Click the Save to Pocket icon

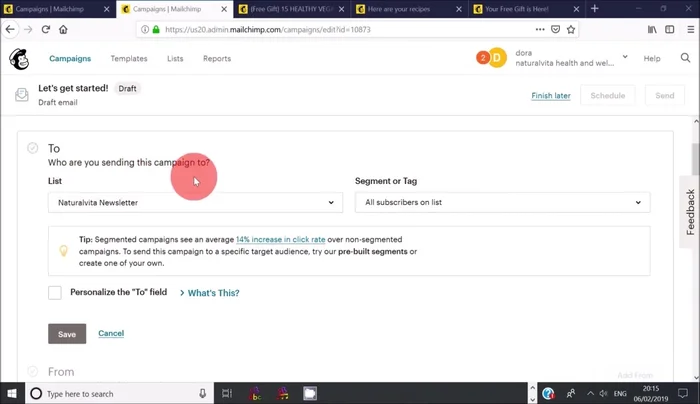(555, 29)
